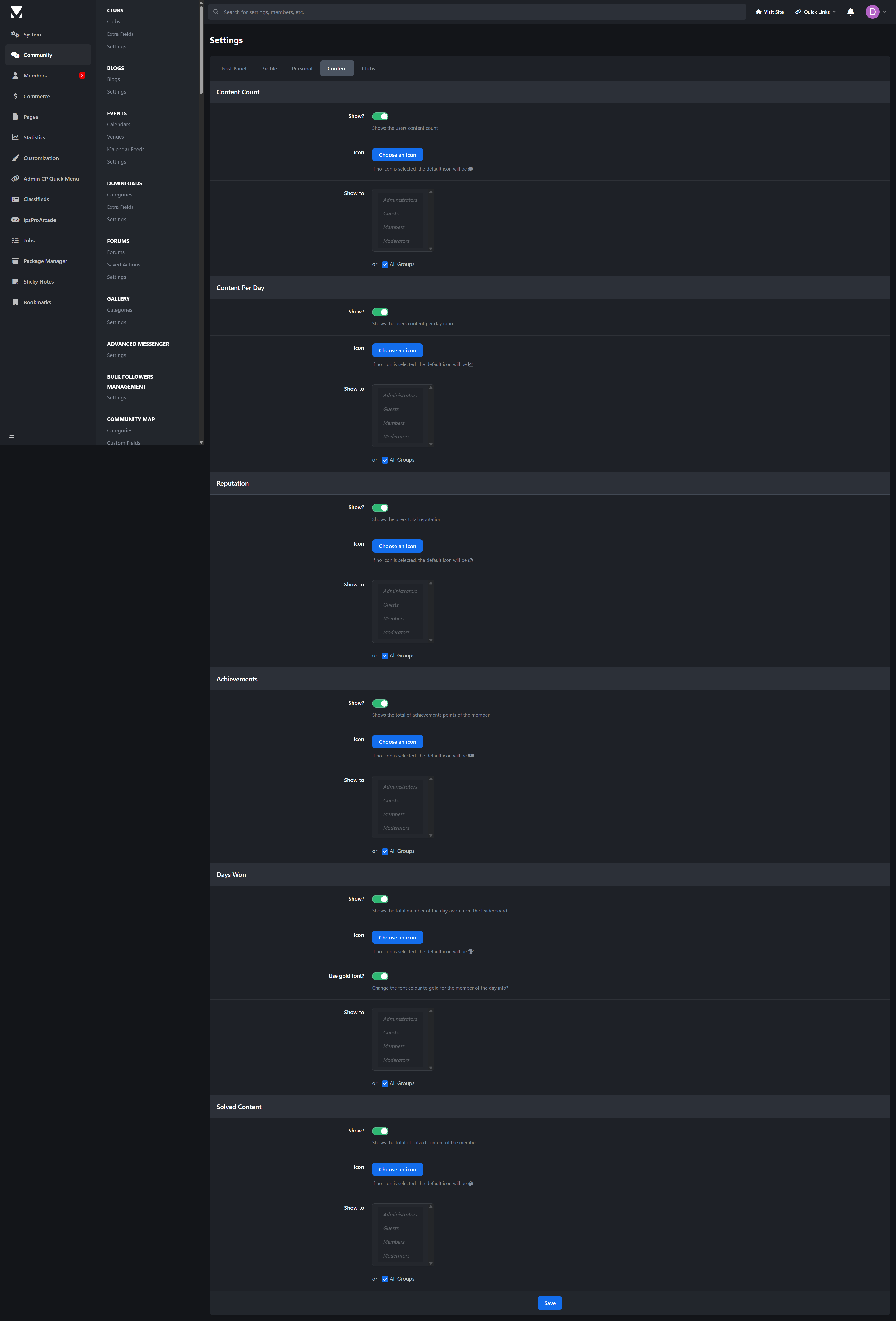Expand the Quick Links dropdown
Viewport: 896px width, 1321px height.
tap(816, 12)
